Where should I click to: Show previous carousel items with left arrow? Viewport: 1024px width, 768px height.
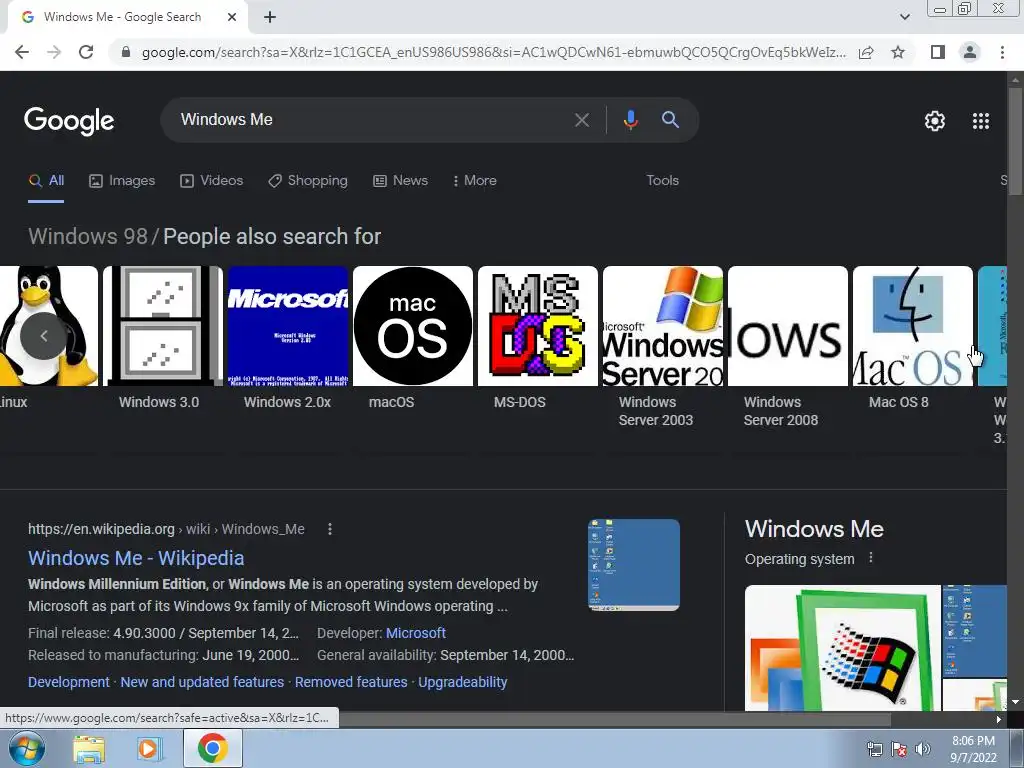[44, 336]
